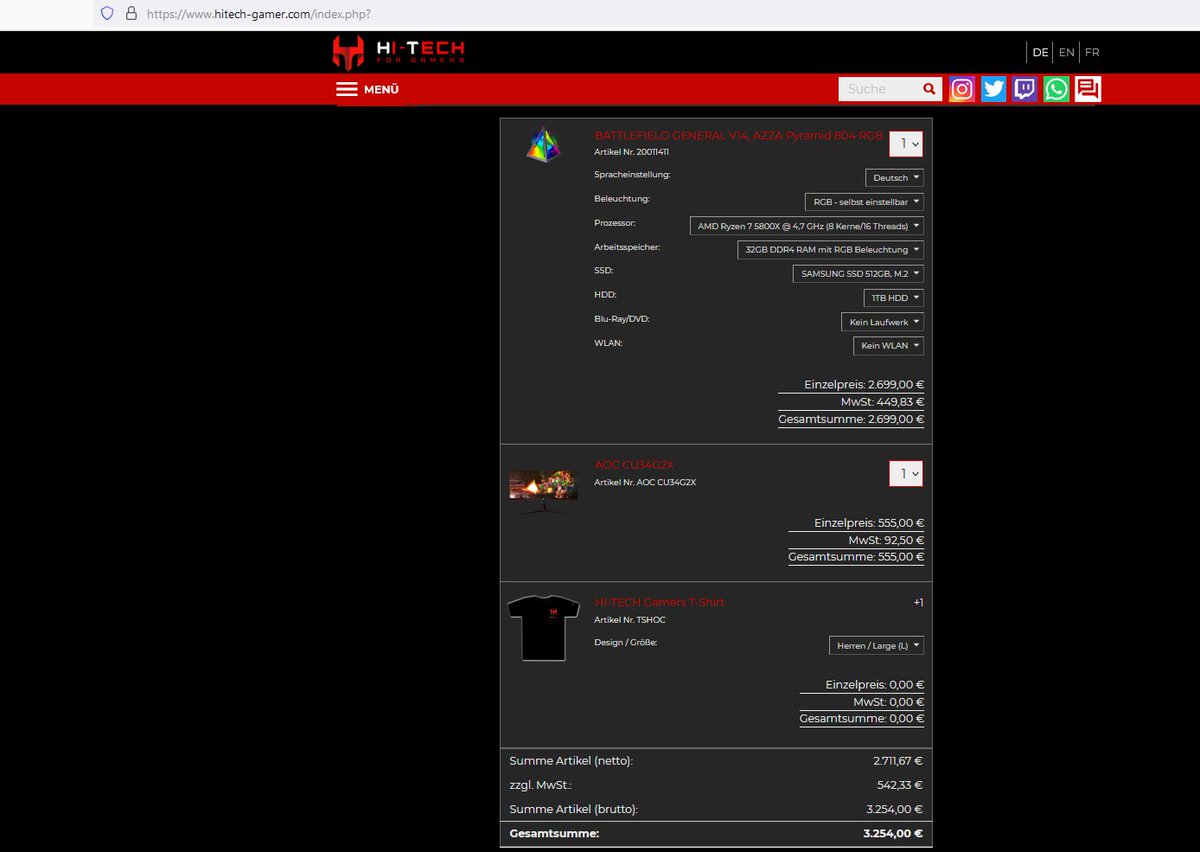Open the AOC CU34G2X product link
The width and height of the screenshot is (1200, 852).
tap(634, 465)
